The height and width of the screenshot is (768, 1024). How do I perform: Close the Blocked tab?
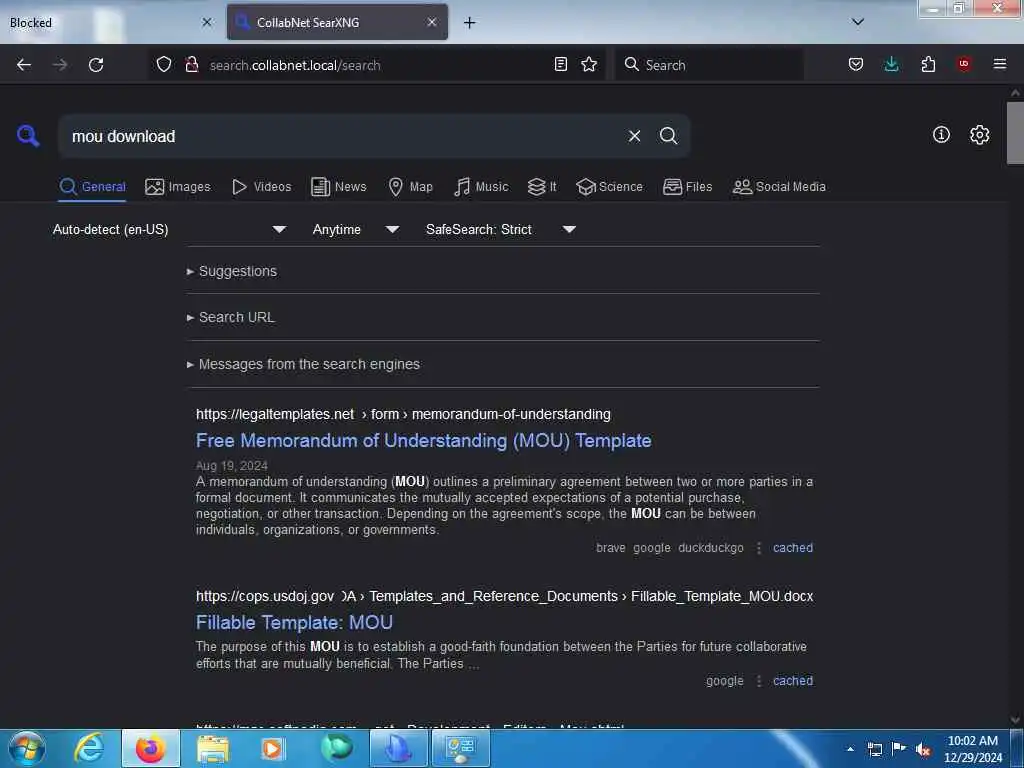point(206,22)
